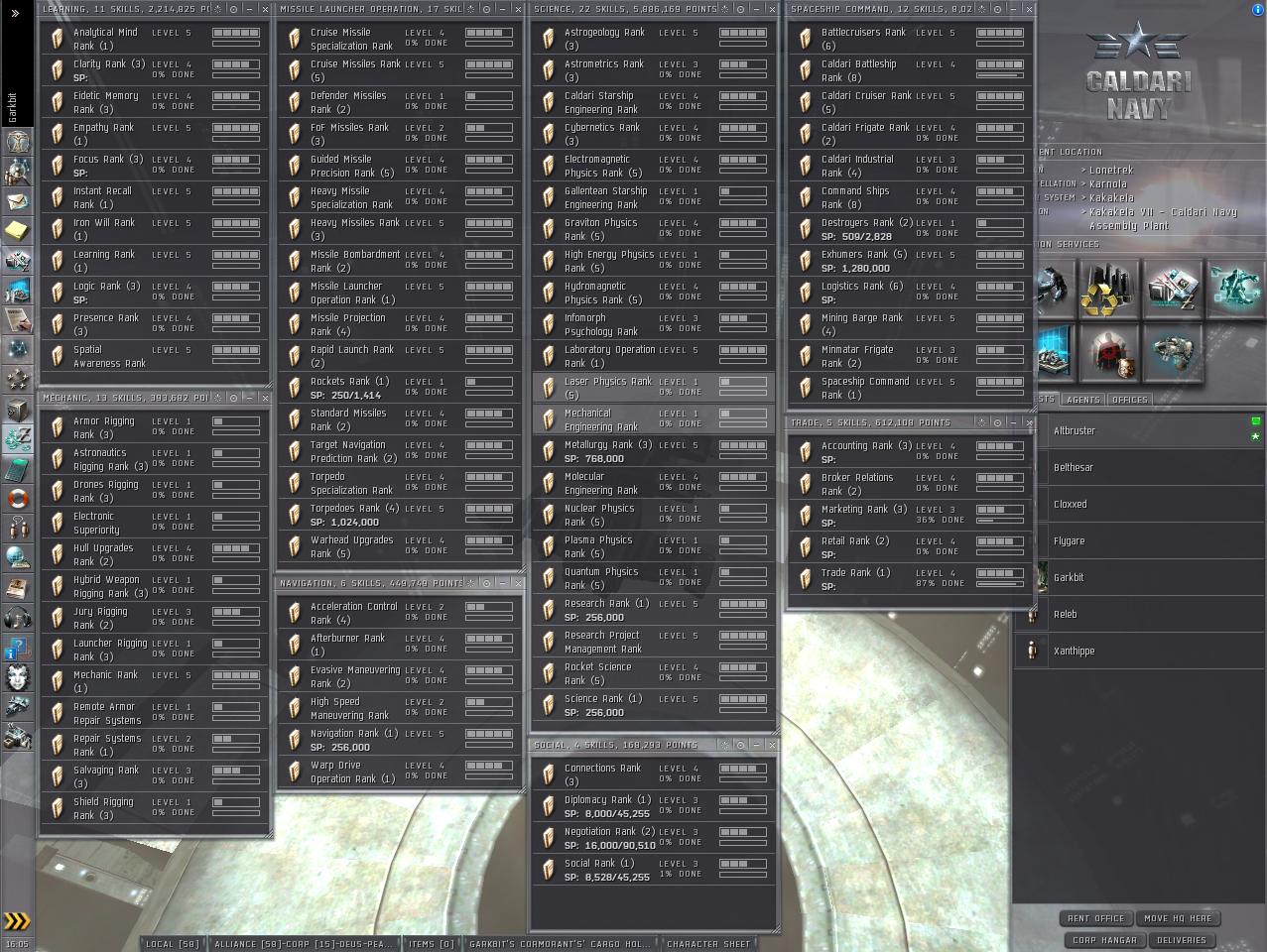Screen dimensions: 1267x952
Task: Open the yellow notepad icon
Action: click(18, 230)
